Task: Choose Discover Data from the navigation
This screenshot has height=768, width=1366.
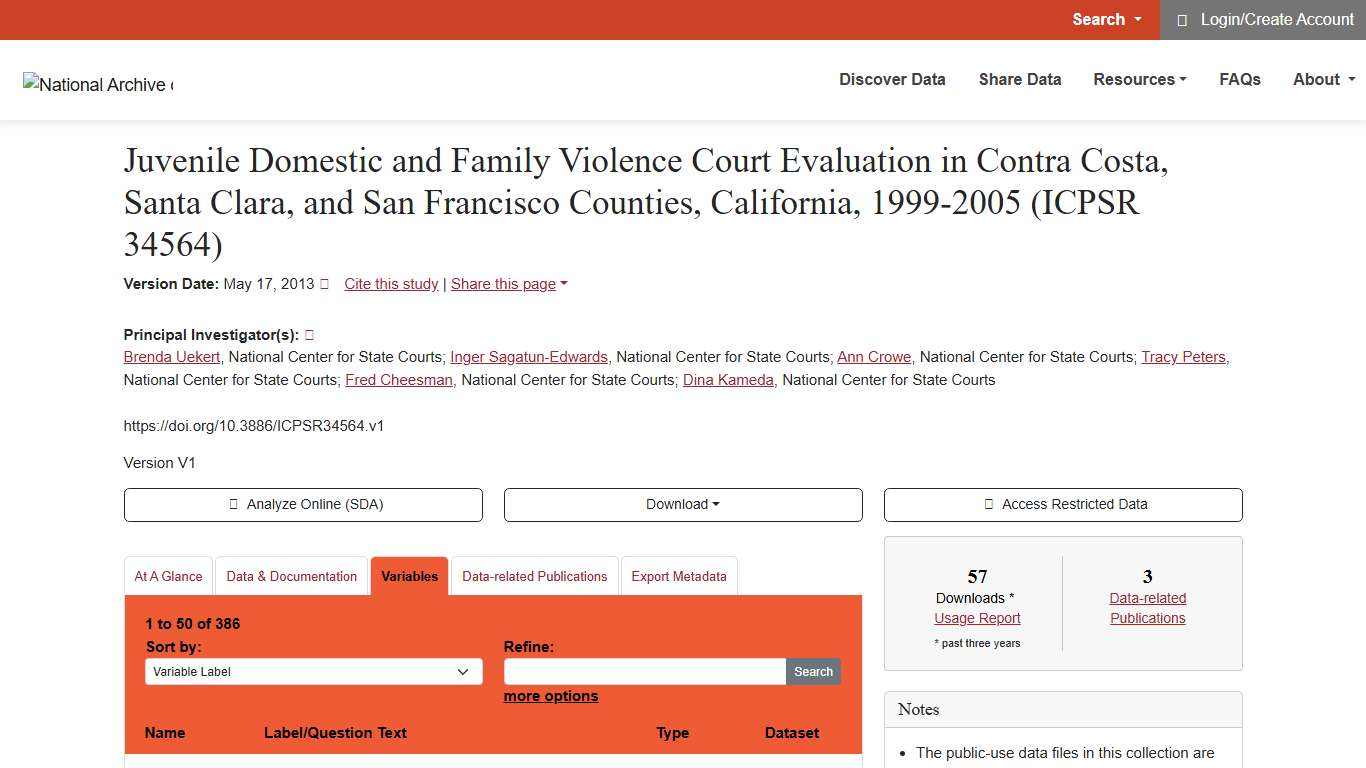Action: 891,79
